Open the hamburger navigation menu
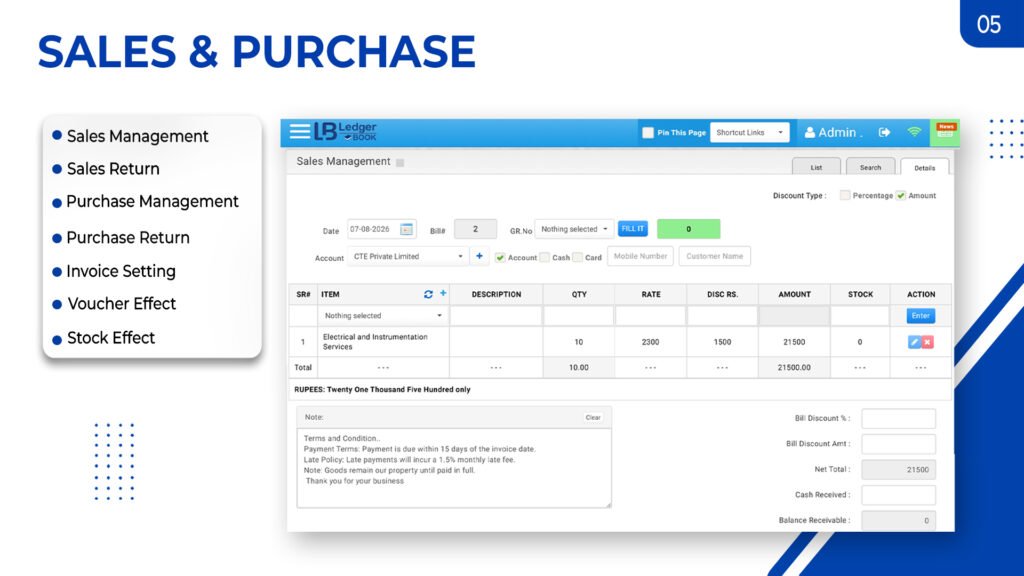Image resolution: width=1024 pixels, height=576 pixels. click(x=300, y=132)
